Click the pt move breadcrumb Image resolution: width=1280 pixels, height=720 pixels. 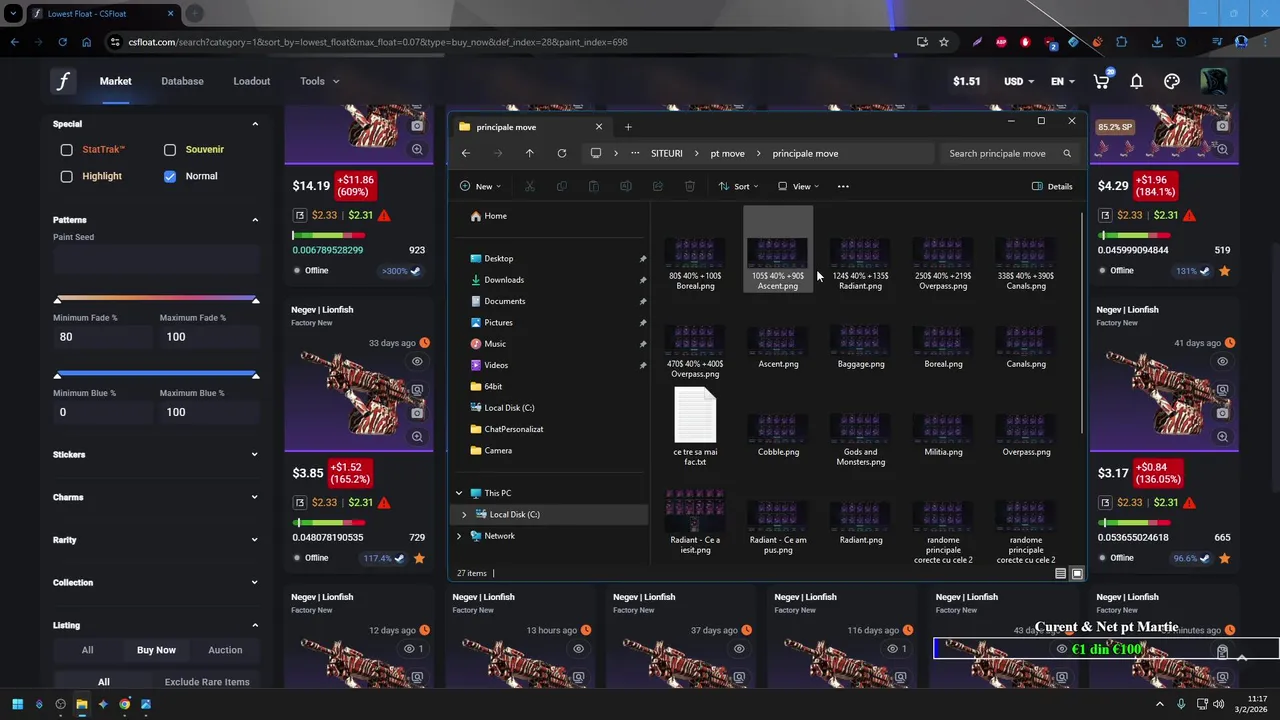pos(727,153)
